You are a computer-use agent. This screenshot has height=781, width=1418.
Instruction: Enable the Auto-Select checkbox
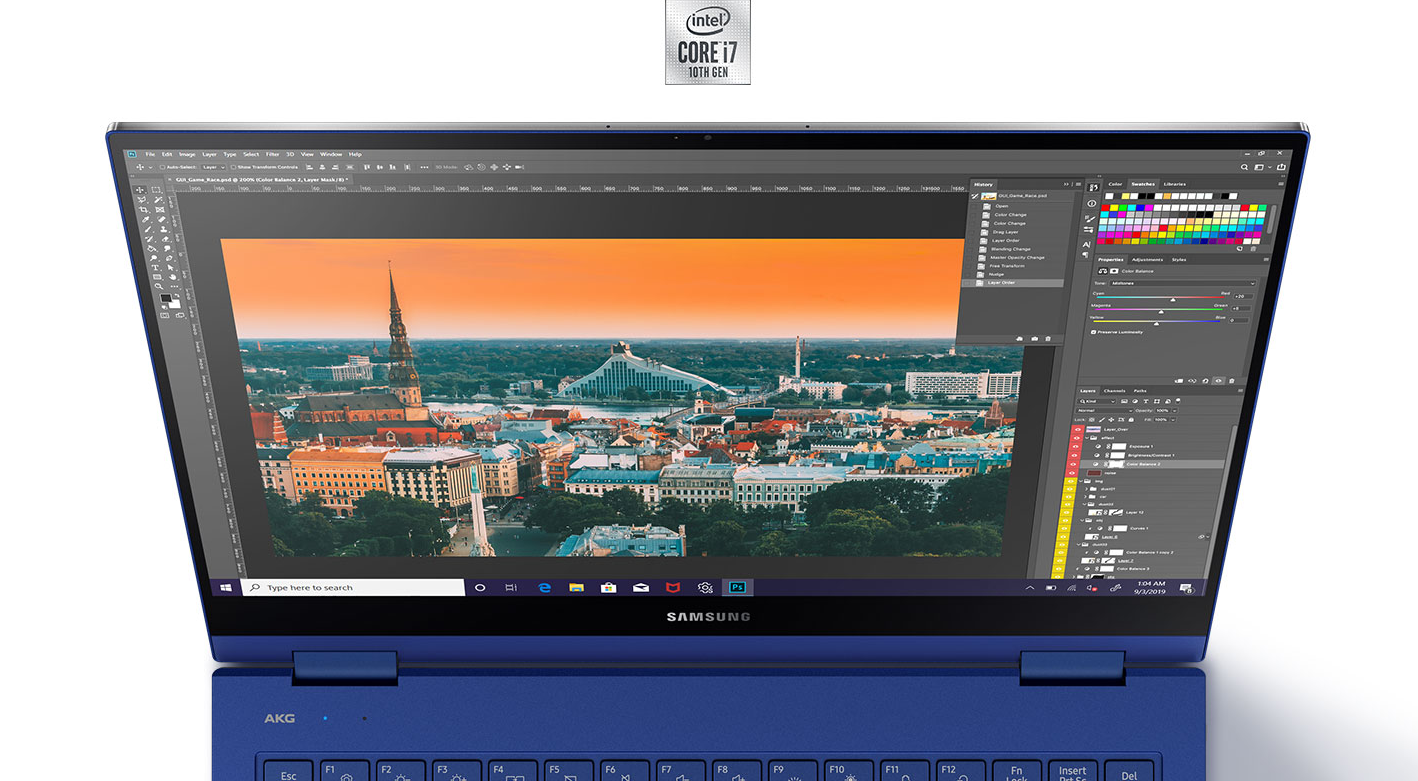tap(163, 167)
